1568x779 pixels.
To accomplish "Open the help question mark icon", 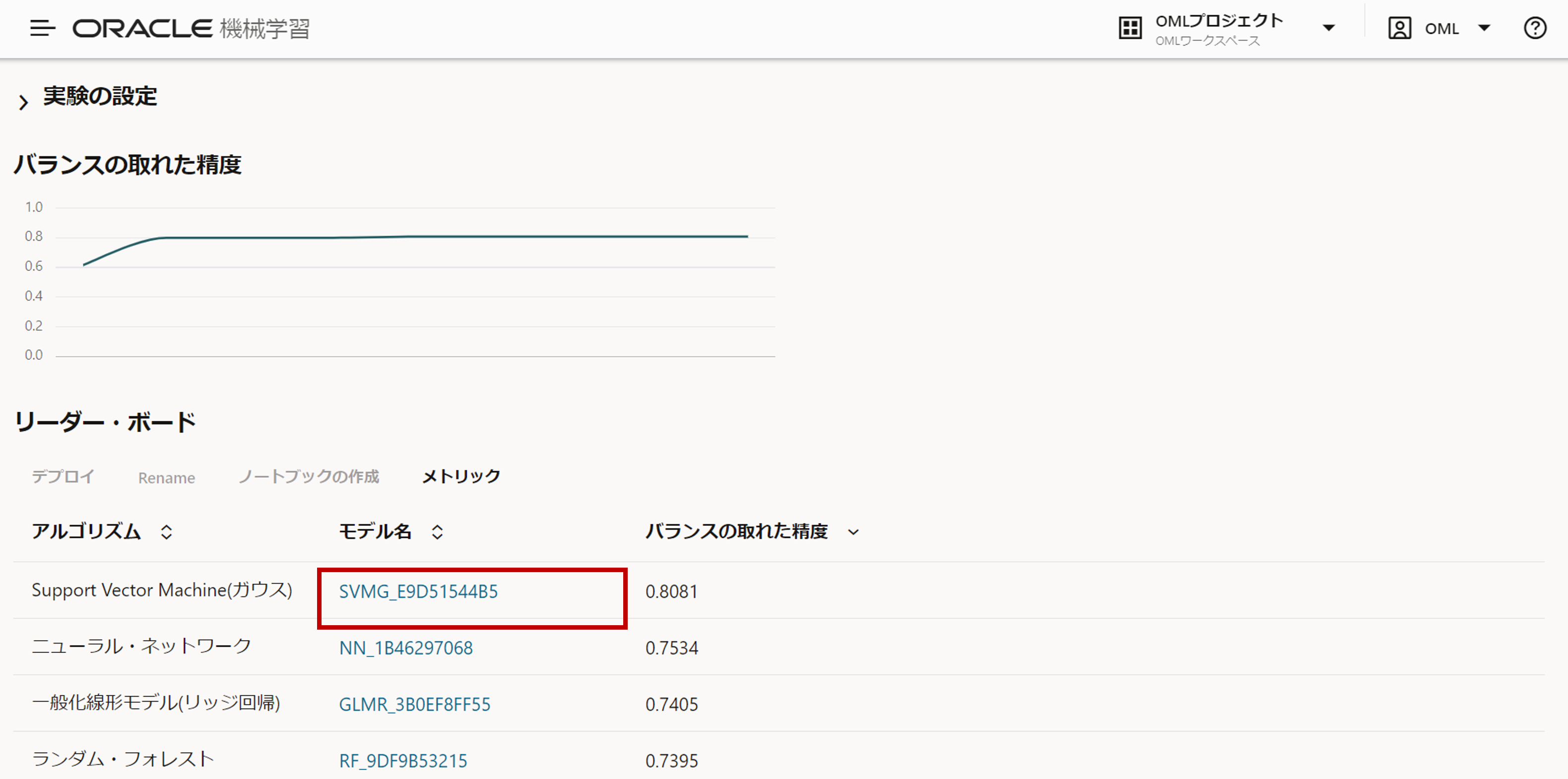I will 1535,28.
